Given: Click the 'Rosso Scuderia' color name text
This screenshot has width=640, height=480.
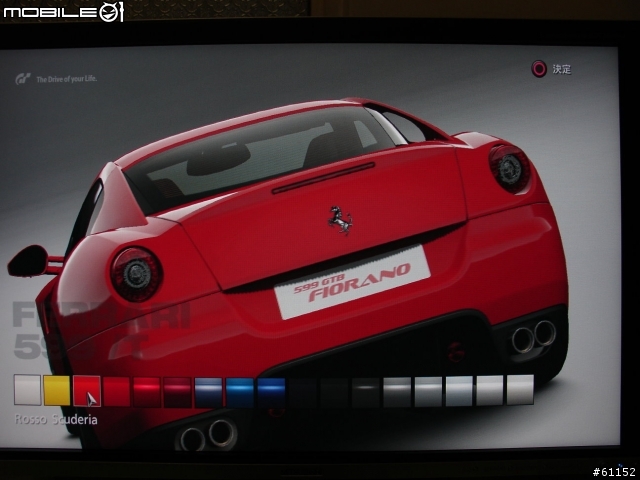Looking at the screenshot, I should click(x=56, y=419).
